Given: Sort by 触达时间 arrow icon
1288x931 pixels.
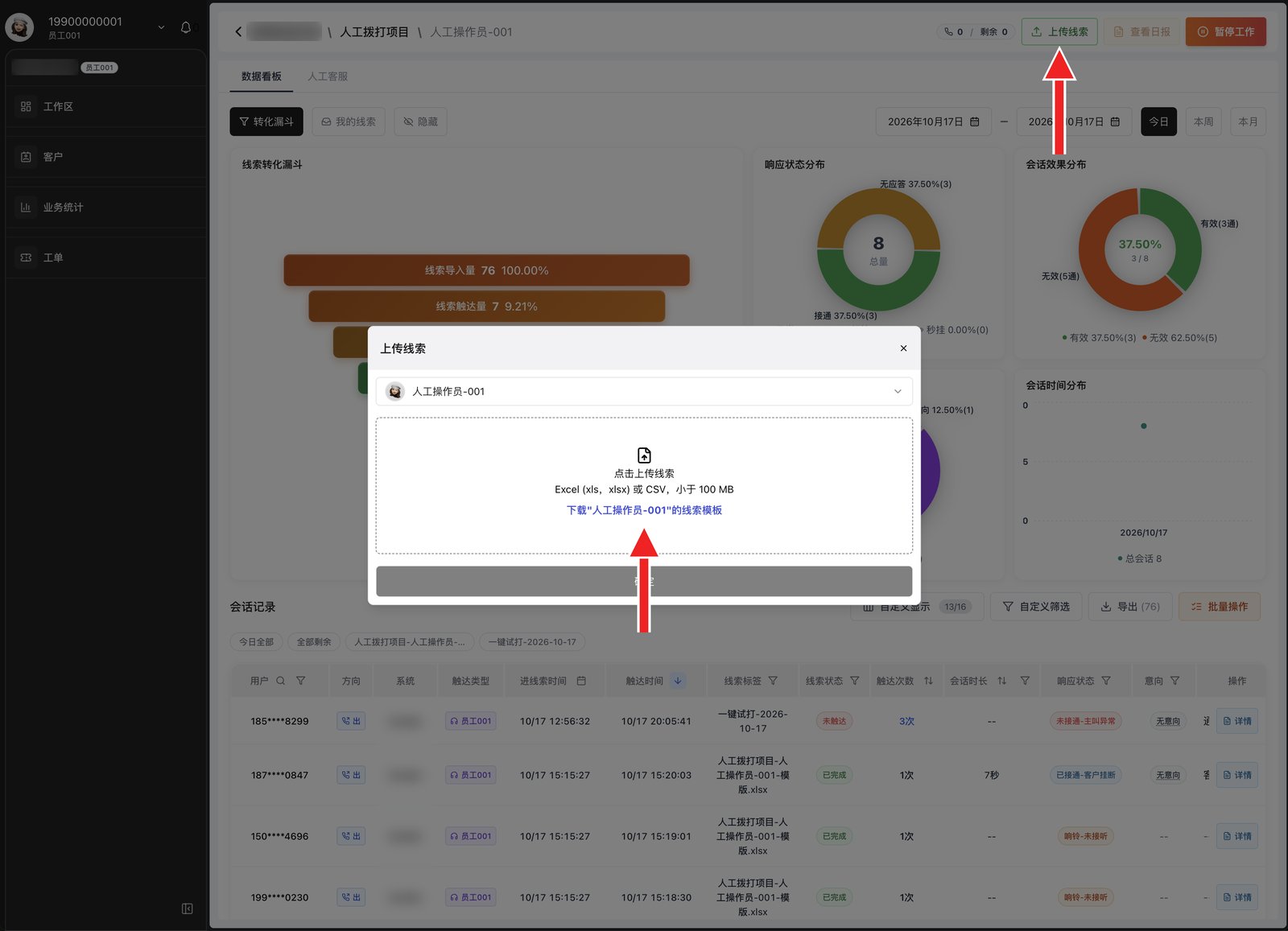Looking at the screenshot, I should 678,681.
